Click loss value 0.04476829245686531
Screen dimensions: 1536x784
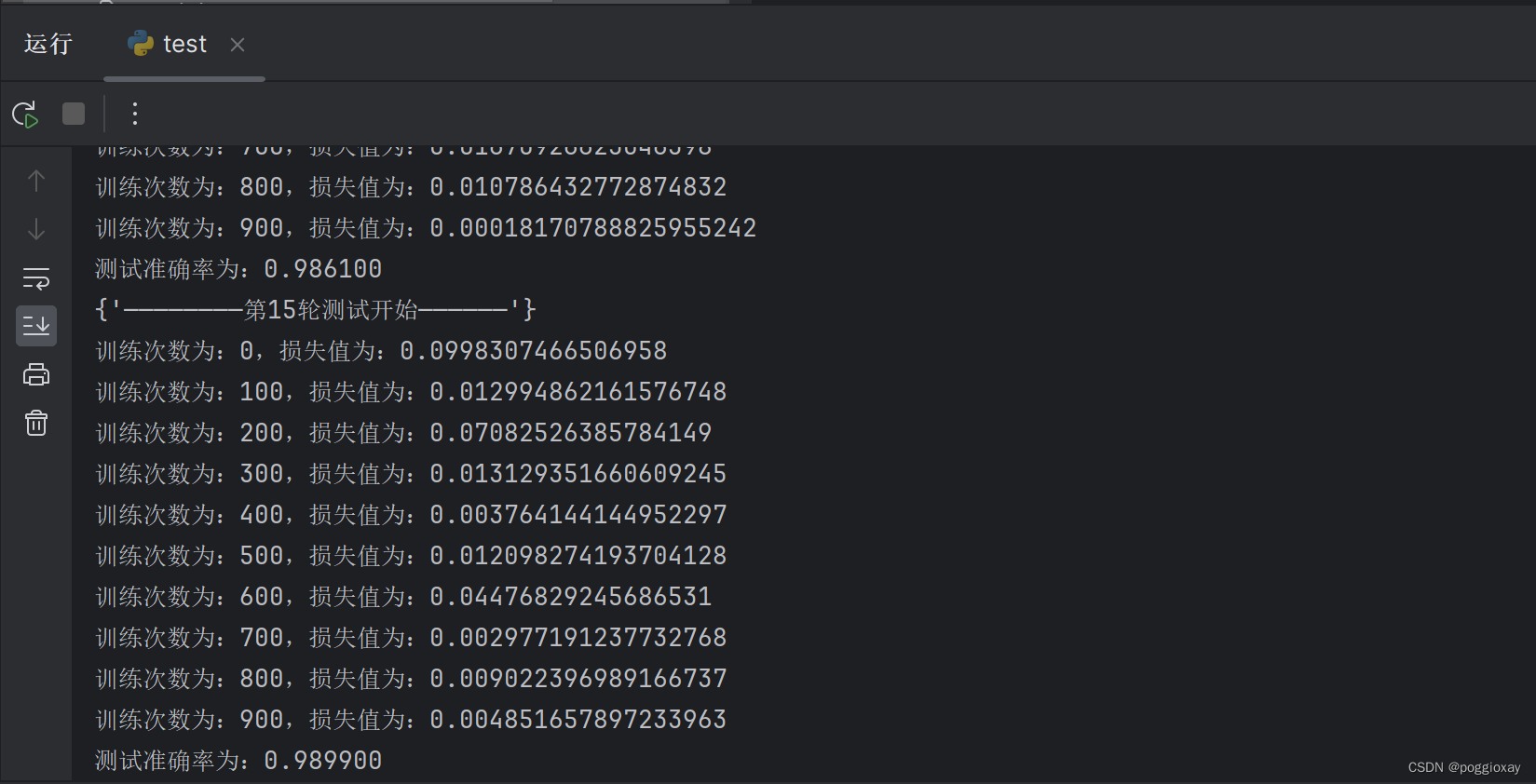(571, 597)
